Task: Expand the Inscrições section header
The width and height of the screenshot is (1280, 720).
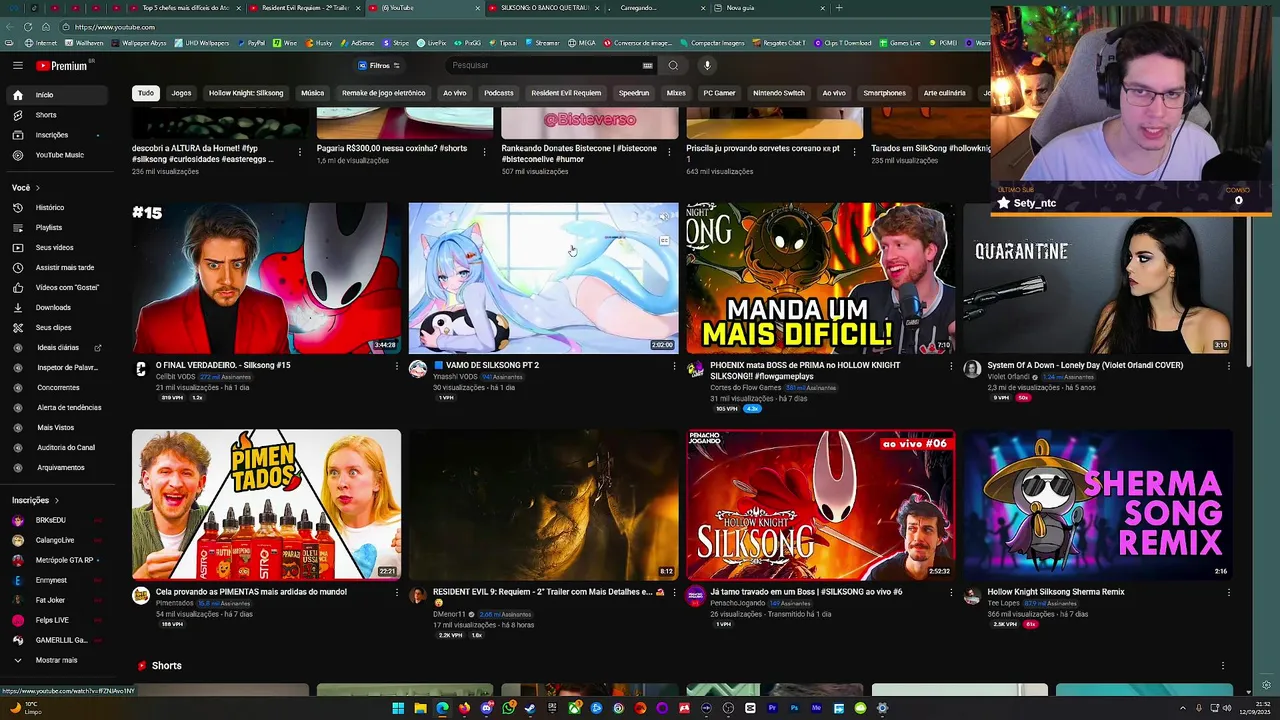Action: tap(35, 500)
